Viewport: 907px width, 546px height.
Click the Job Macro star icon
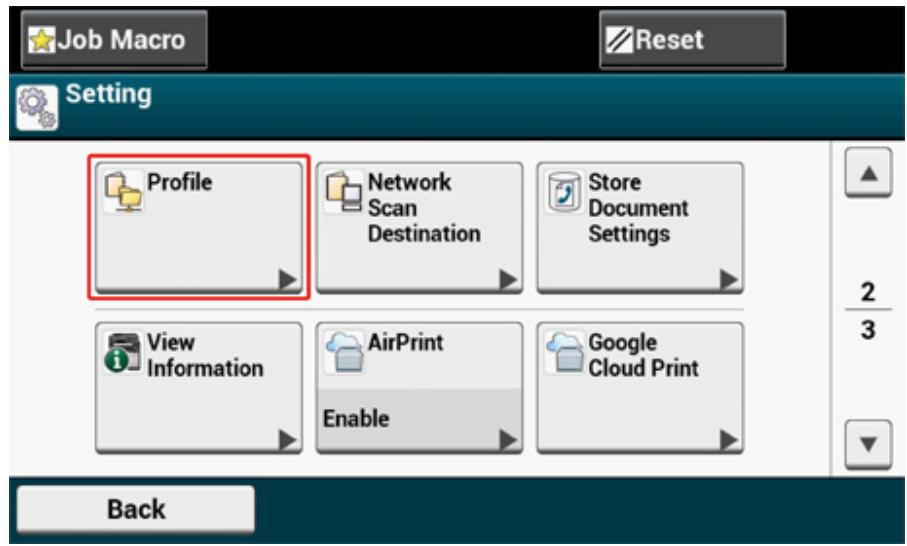pyautogui.click(x=42, y=40)
